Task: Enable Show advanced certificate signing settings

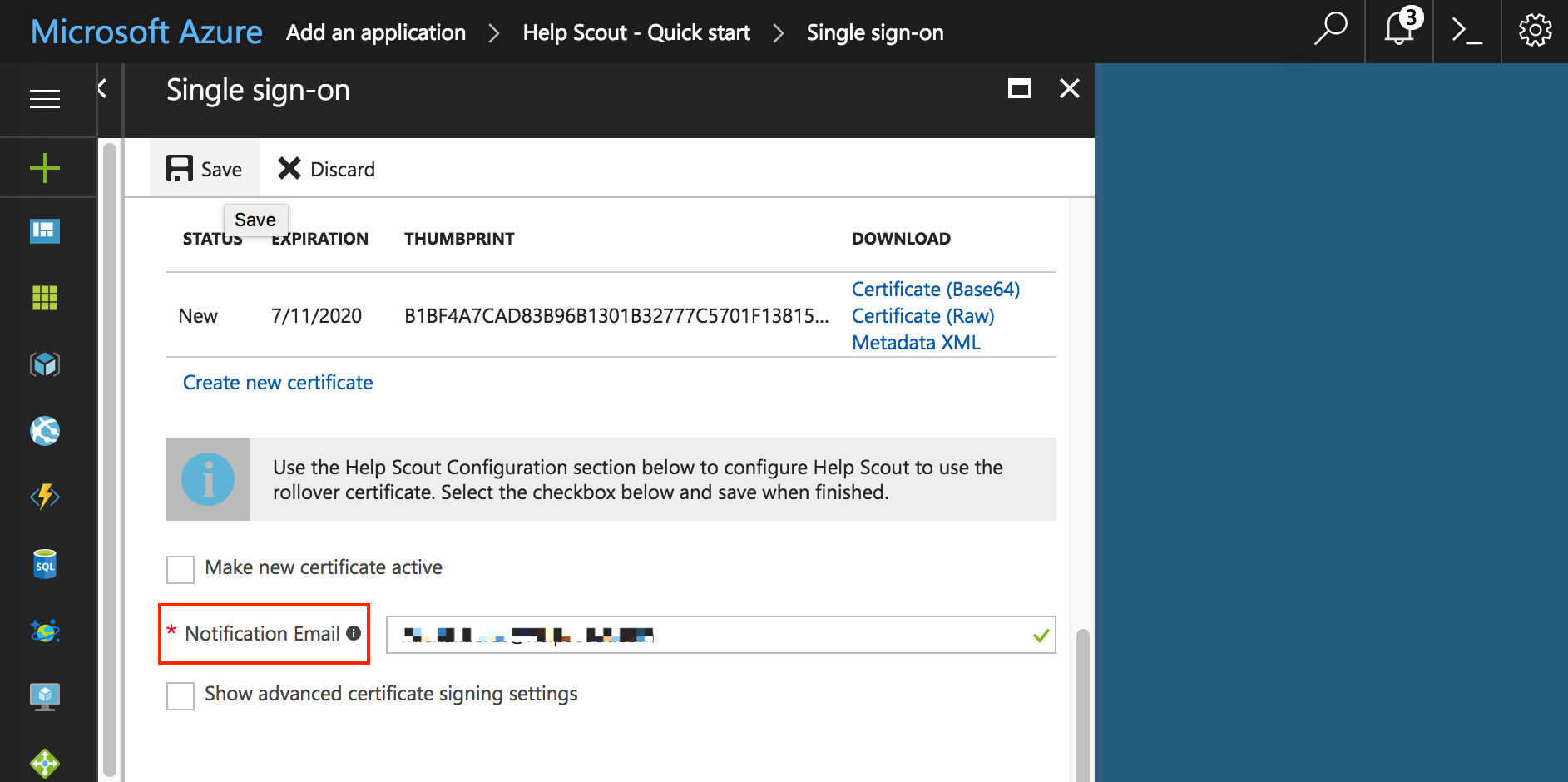Action: pos(181,696)
